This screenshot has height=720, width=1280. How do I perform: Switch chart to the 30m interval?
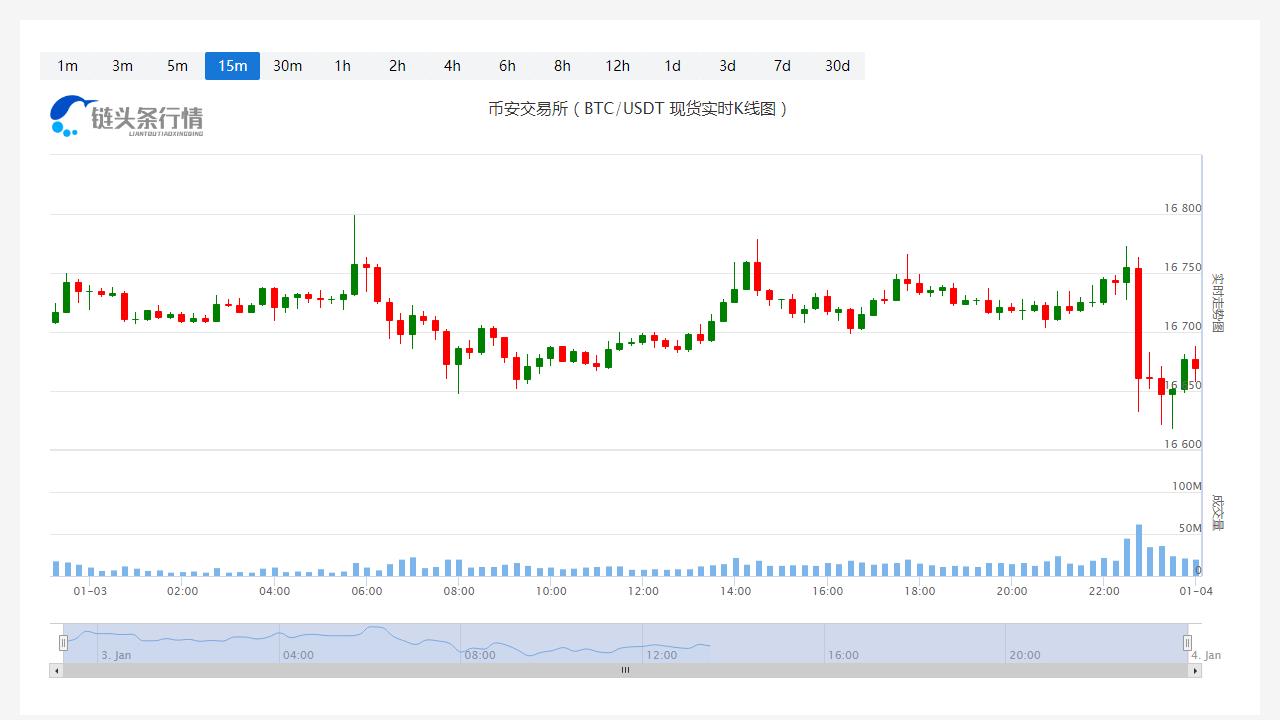click(x=287, y=66)
